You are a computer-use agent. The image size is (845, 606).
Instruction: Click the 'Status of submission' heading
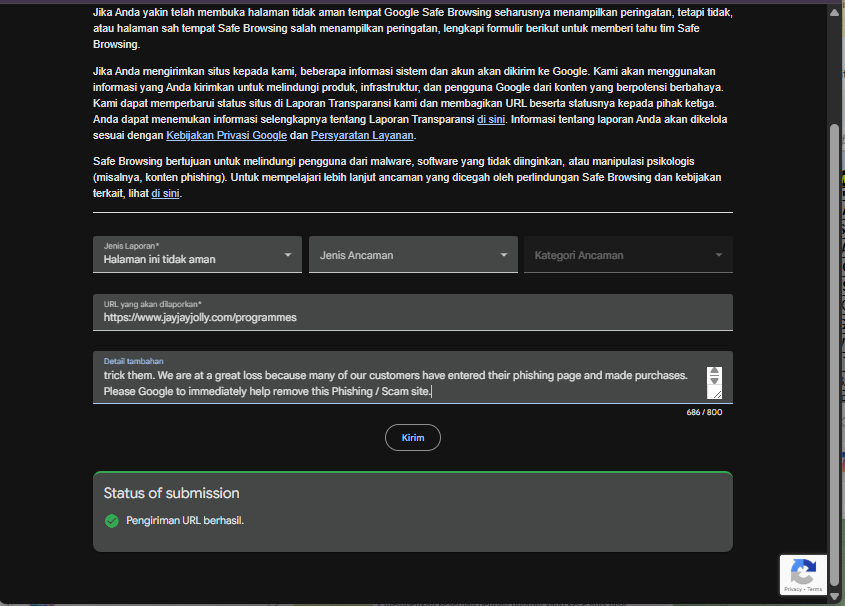pyautogui.click(x=171, y=493)
